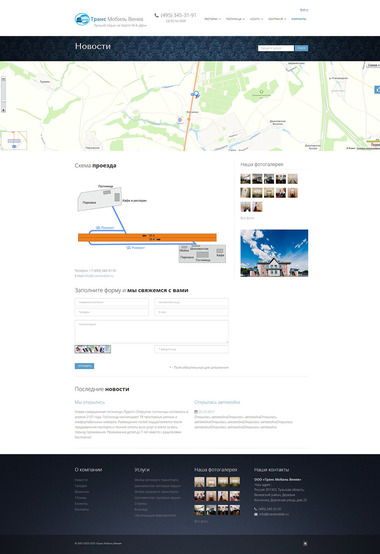Viewport: 380px width, 554px height.
Task: Open the Все фото link in the sidebar gallery
Action: (247, 218)
